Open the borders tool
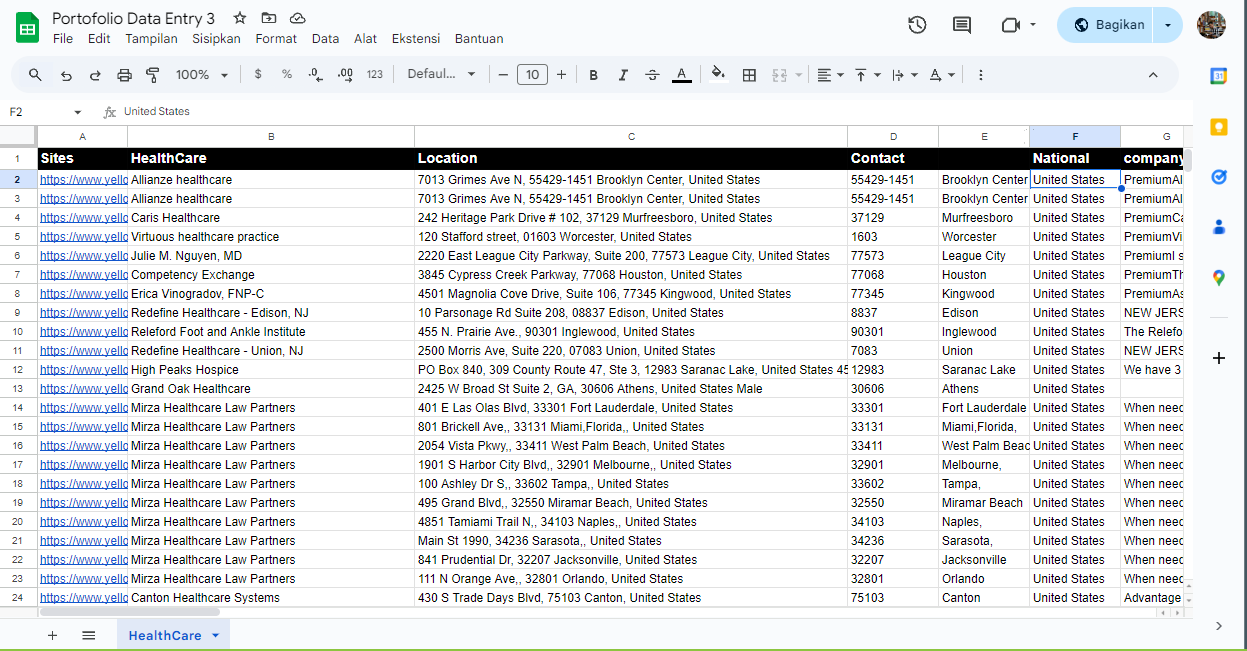Screen dimensions: 1247x651 click(749, 75)
